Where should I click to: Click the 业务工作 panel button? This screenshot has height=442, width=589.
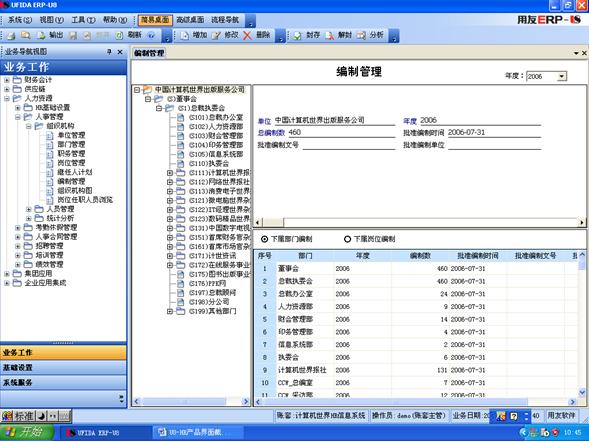63,353
